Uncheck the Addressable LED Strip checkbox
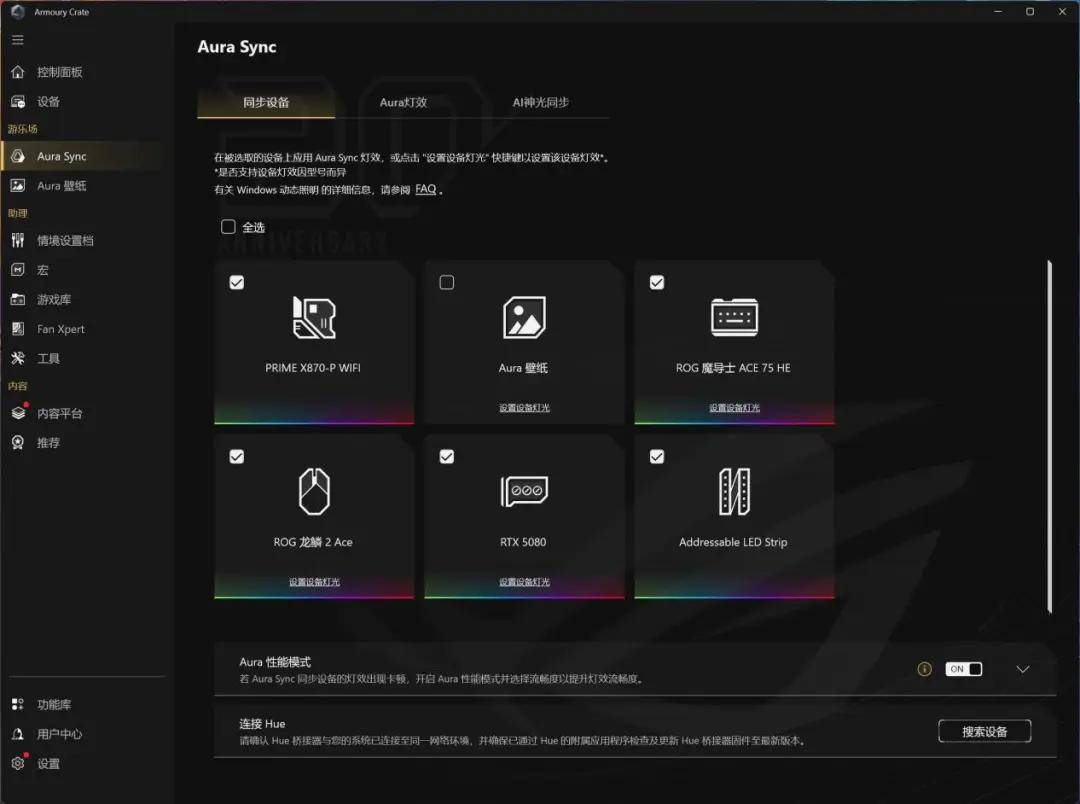 [657, 457]
